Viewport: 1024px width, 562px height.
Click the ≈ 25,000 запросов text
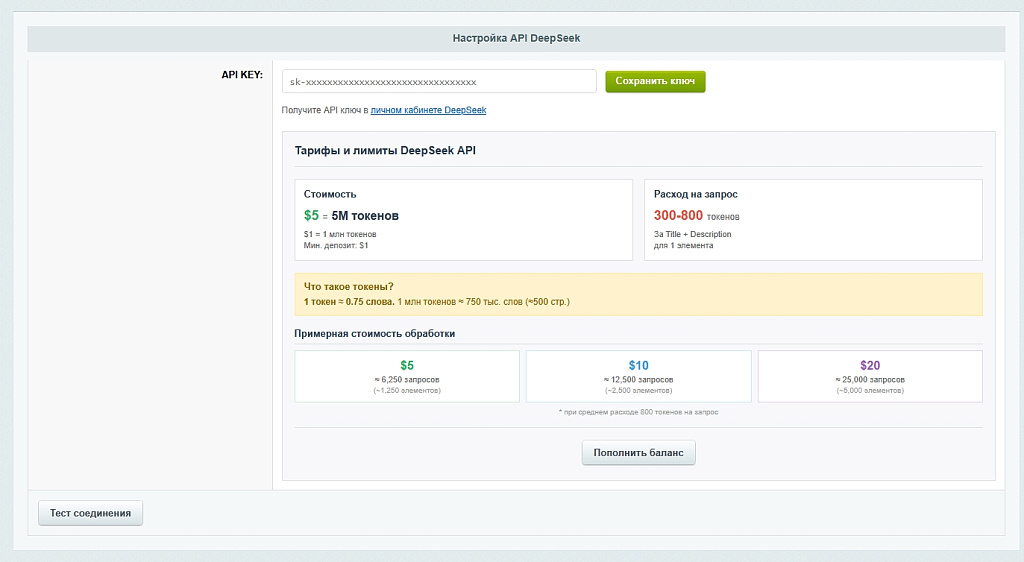(870, 379)
